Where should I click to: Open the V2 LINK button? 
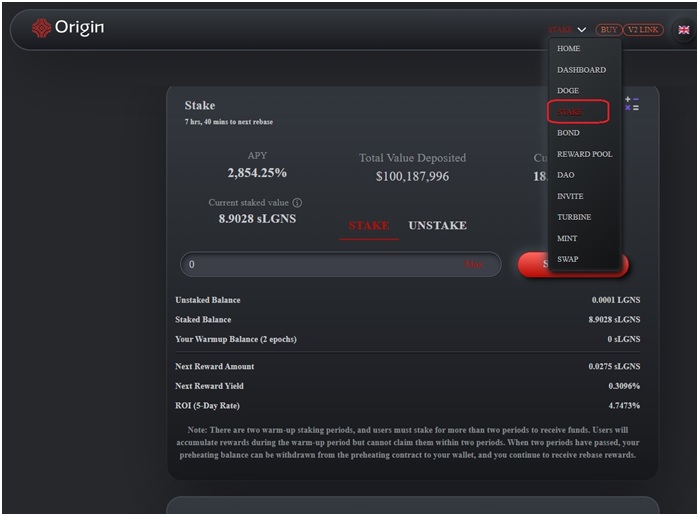[643, 30]
